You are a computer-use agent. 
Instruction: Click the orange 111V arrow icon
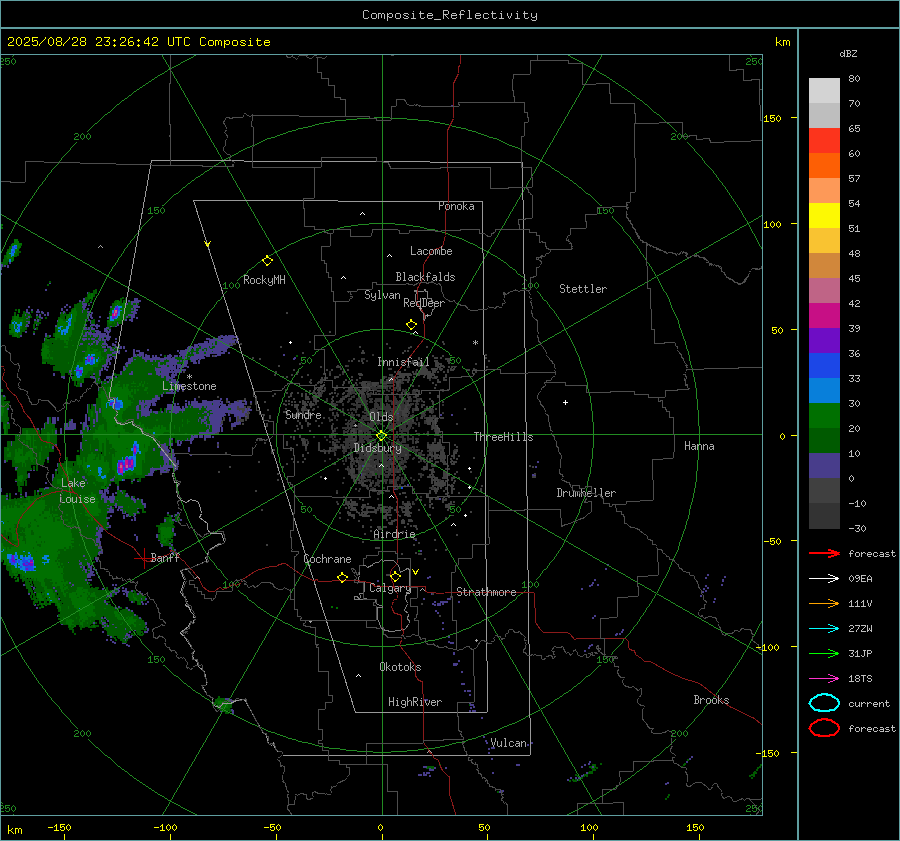(824, 603)
